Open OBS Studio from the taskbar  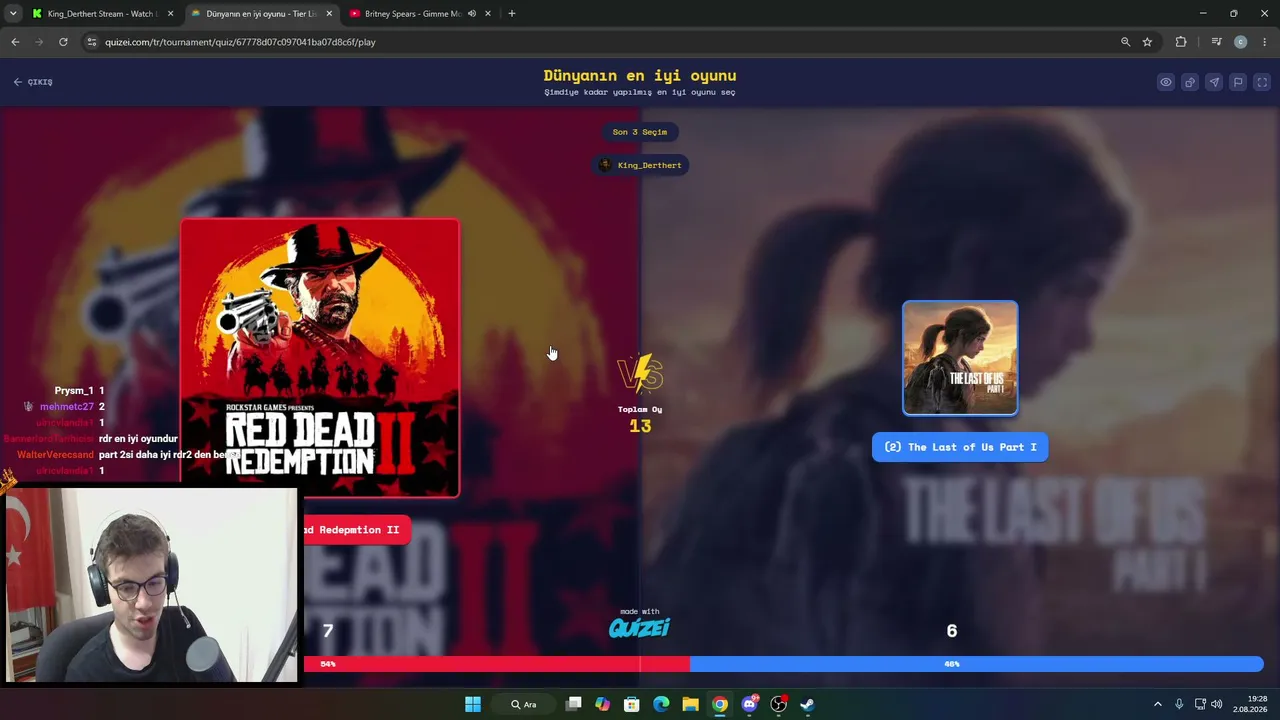click(x=778, y=704)
